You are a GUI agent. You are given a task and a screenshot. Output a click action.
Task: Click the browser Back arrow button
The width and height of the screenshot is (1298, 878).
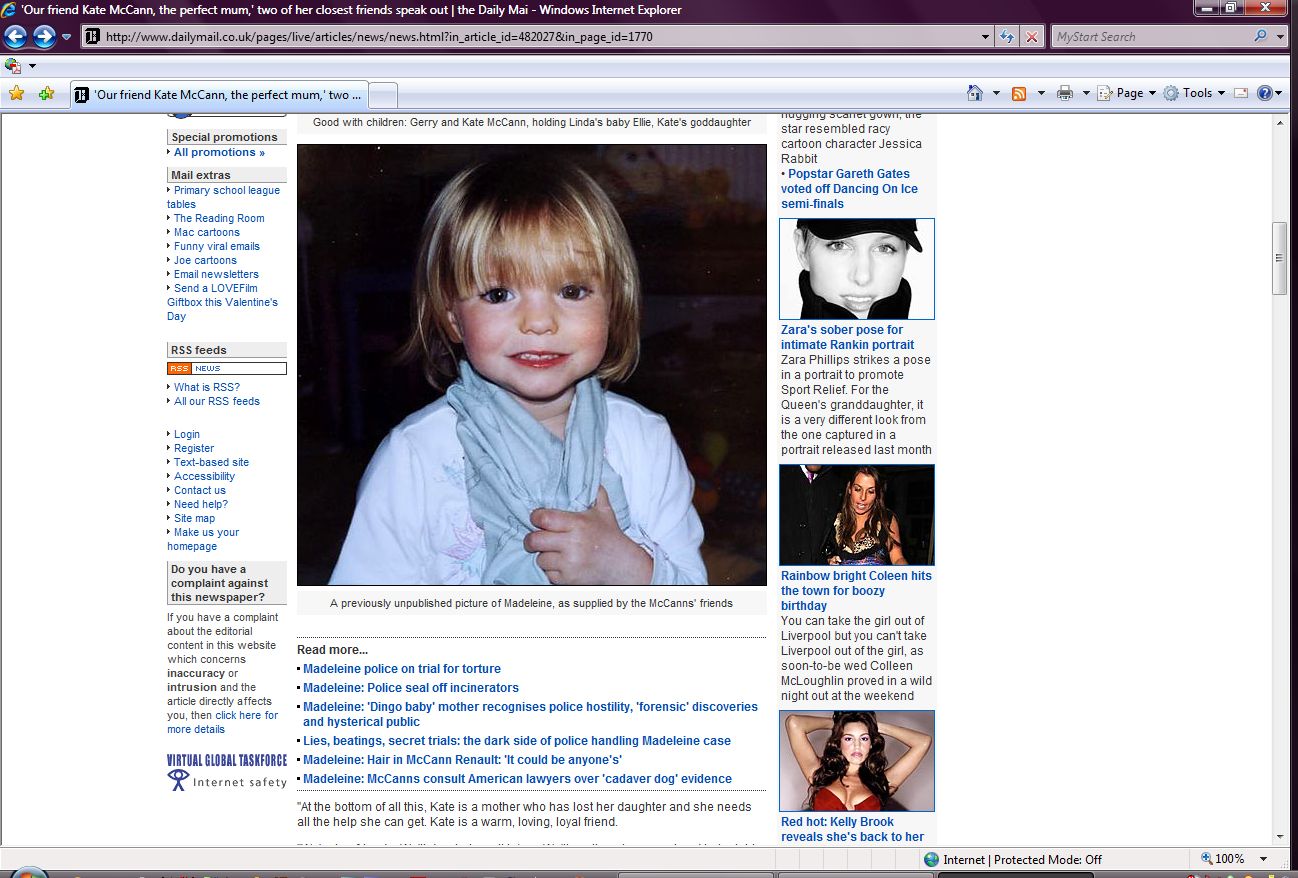pyautogui.click(x=16, y=37)
